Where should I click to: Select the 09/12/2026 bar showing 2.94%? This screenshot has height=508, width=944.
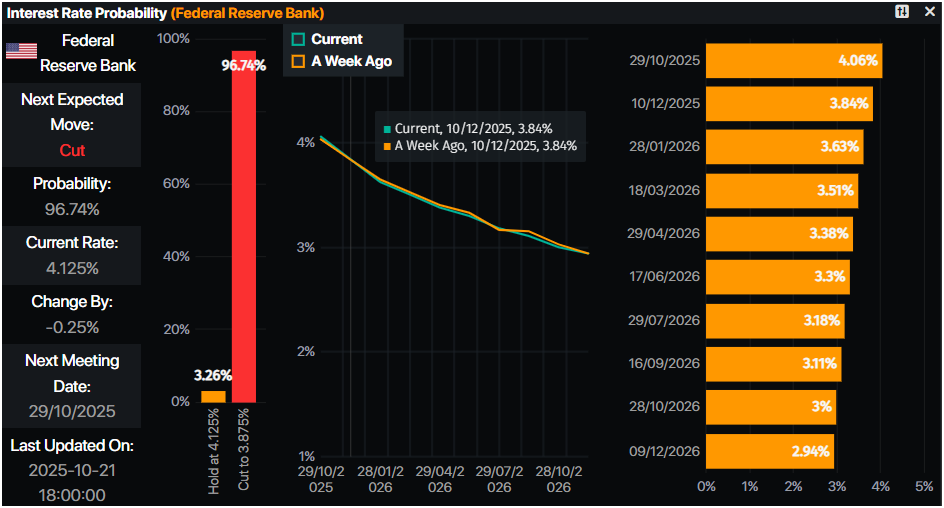769,451
